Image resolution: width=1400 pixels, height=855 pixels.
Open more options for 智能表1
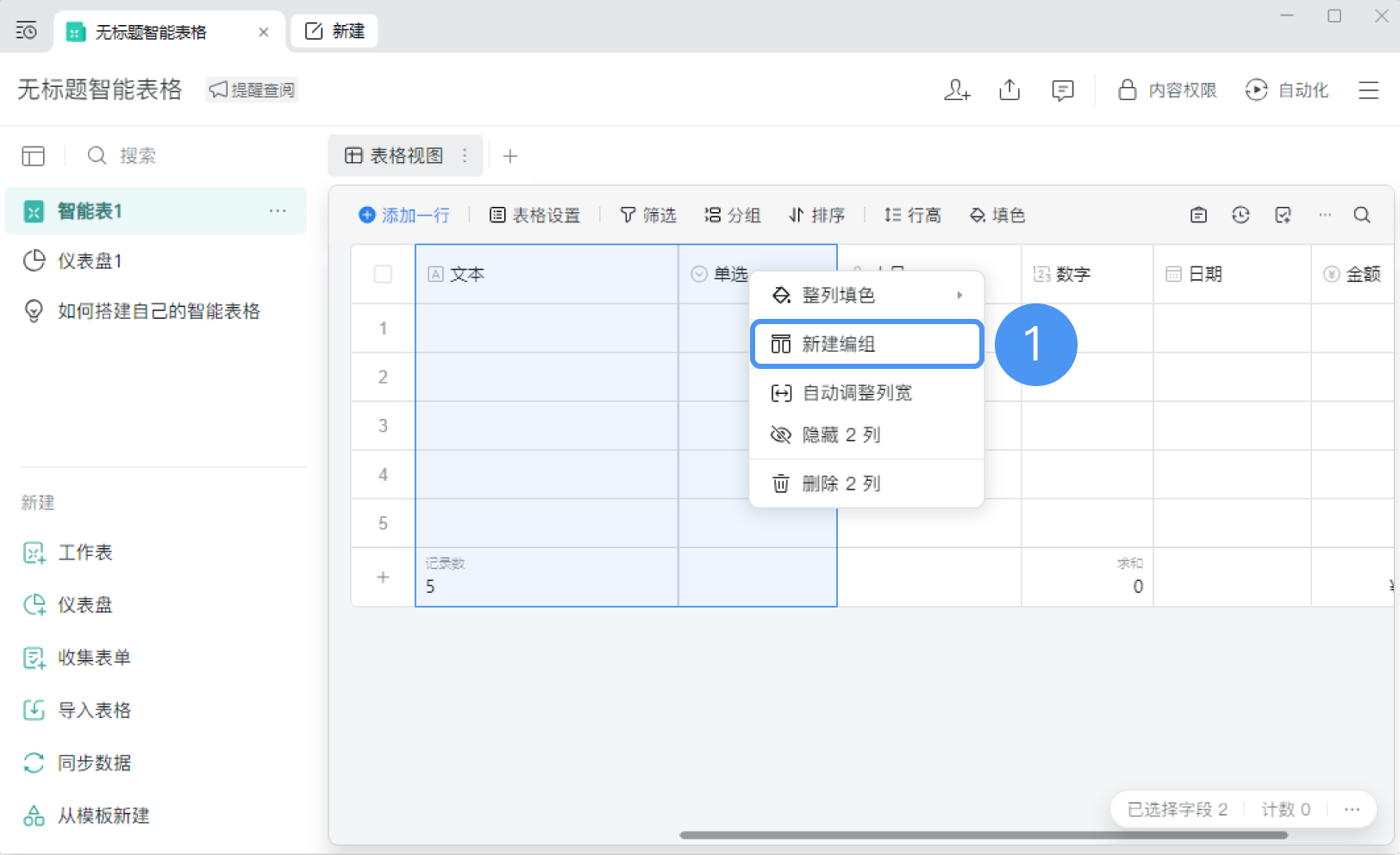coord(278,211)
